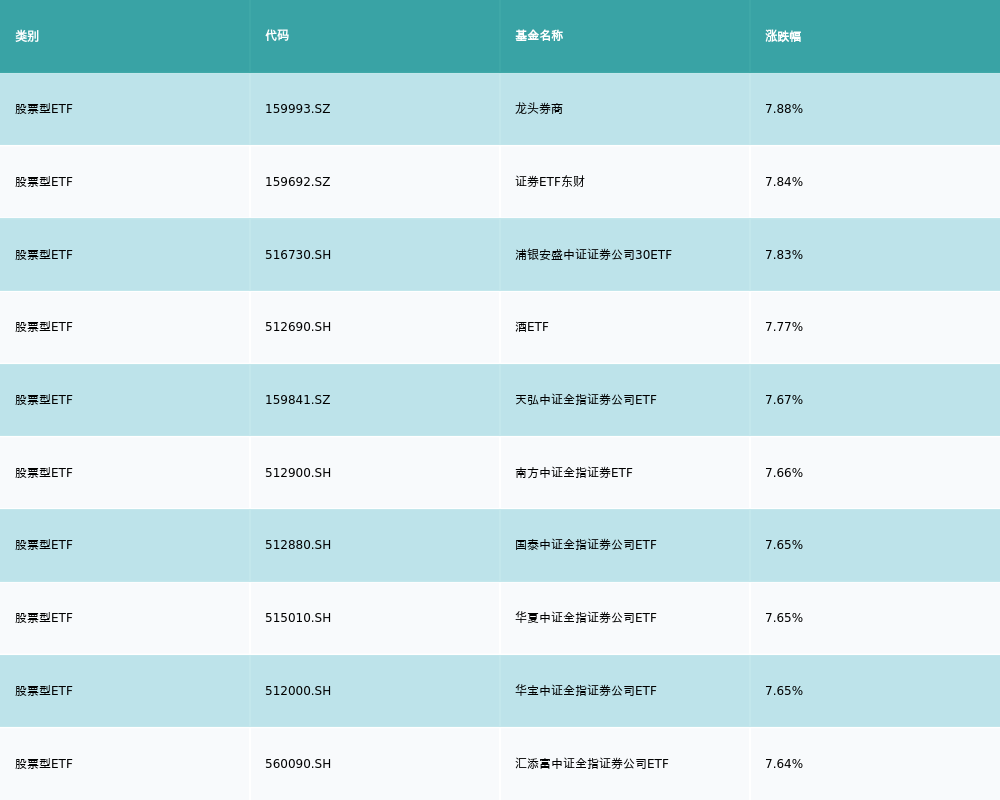Screen dimensions: 1000x800
Task: Click the 7.77% change value
Action: (784, 327)
